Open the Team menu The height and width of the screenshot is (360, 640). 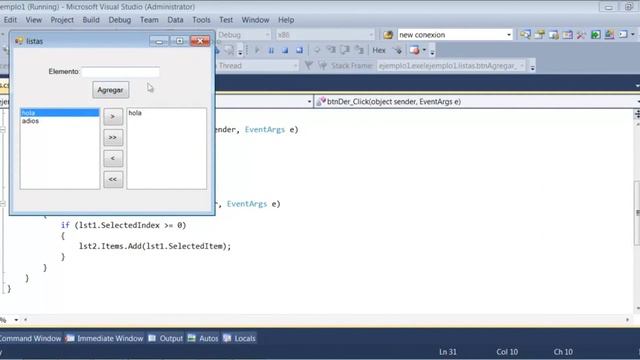click(x=149, y=20)
